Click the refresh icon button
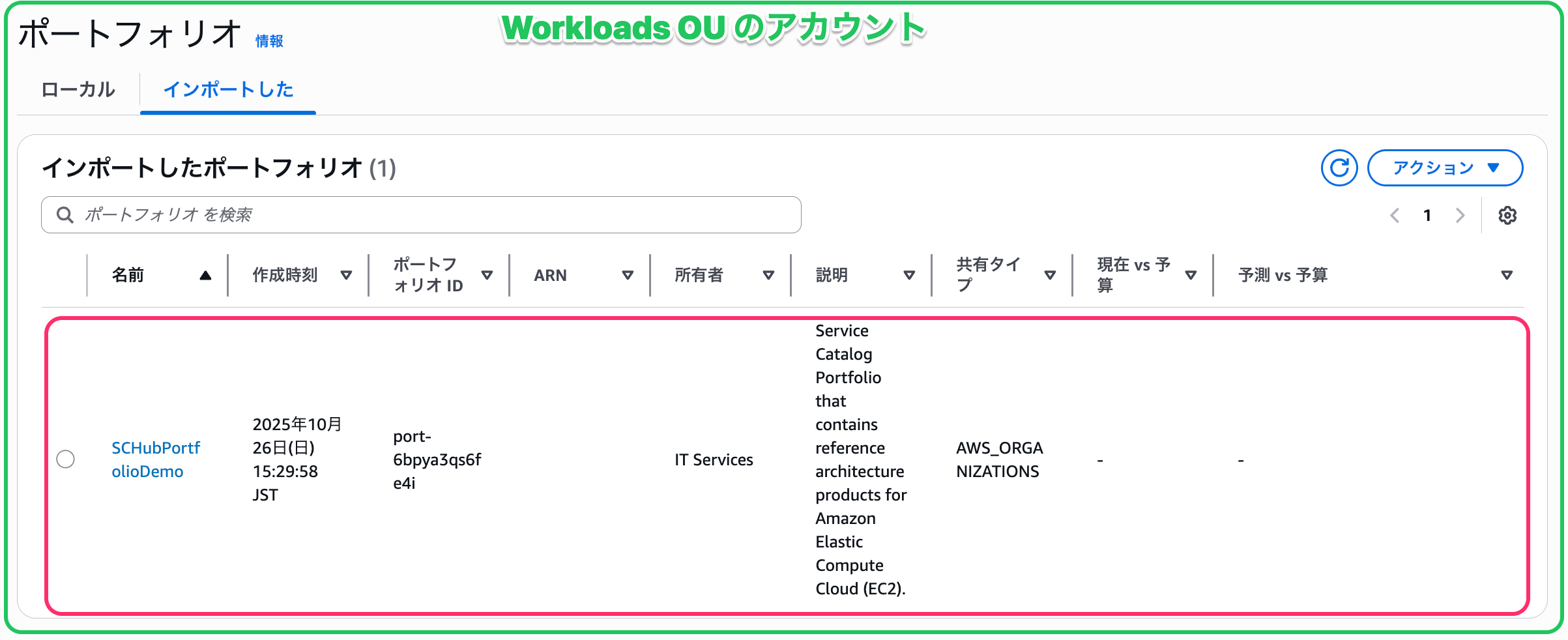Image resolution: width=1568 pixels, height=640 pixels. pos(1339,168)
